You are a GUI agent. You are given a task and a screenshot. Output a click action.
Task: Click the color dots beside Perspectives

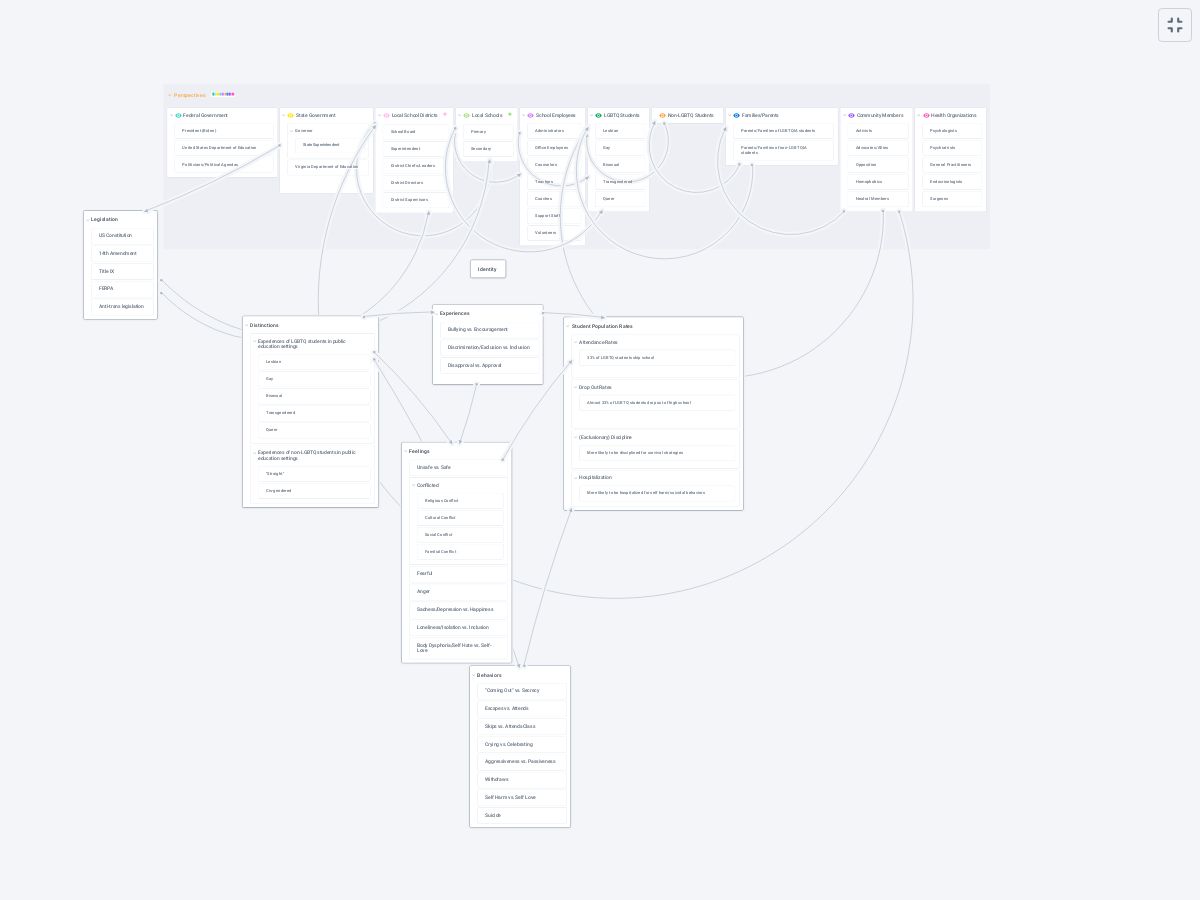coord(223,95)
